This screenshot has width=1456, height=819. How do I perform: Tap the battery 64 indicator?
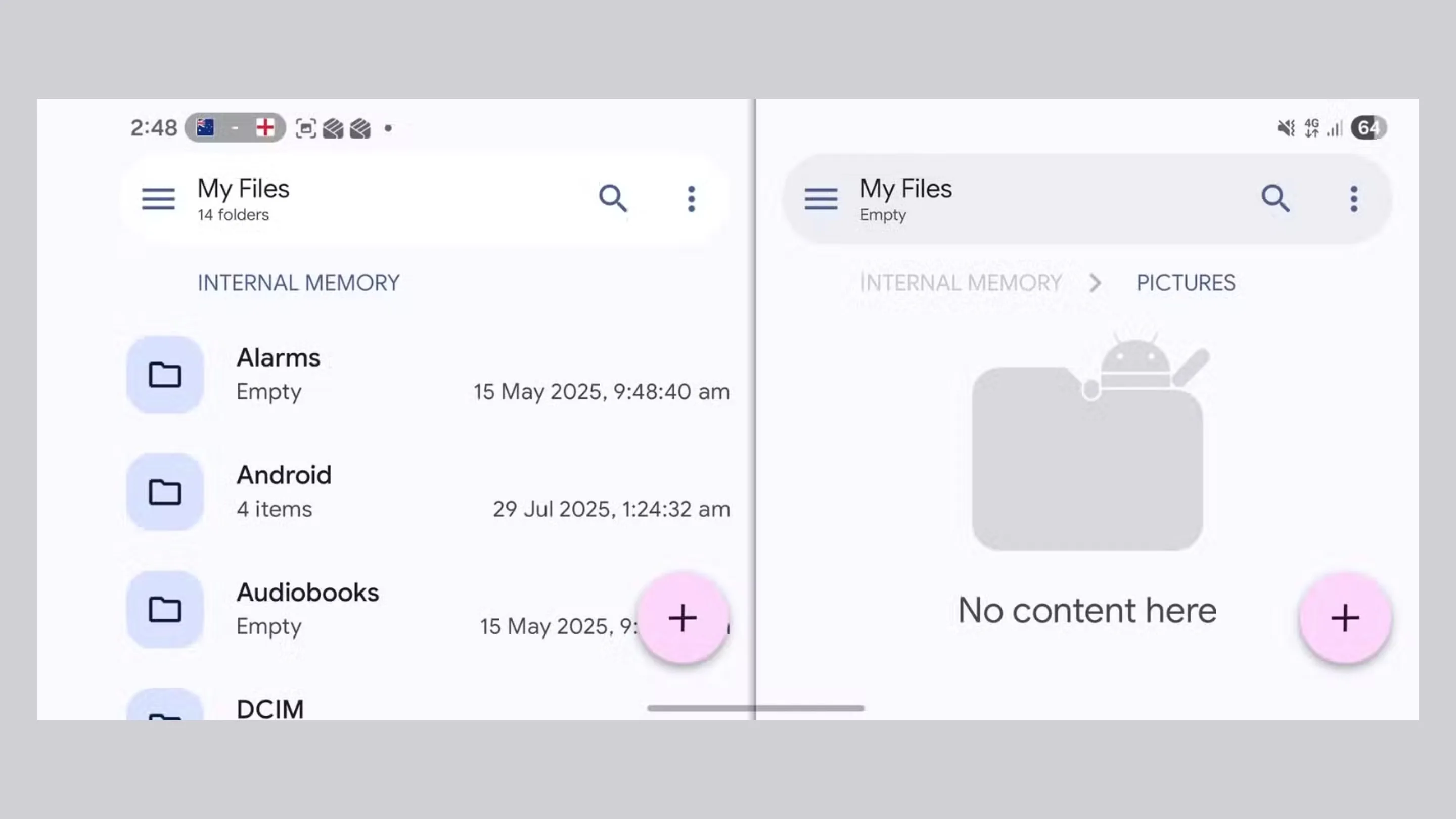pyautogui.click(x=1369, y=128)
